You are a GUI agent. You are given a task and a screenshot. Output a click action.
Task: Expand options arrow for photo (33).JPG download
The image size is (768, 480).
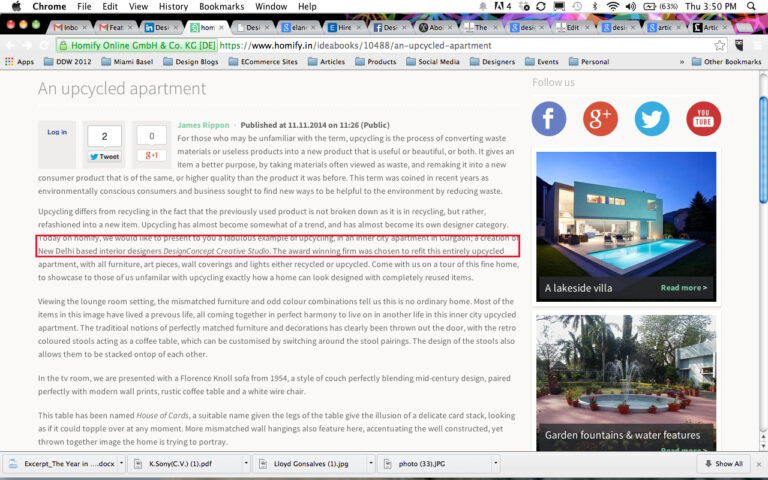click(x=496, y=463)
